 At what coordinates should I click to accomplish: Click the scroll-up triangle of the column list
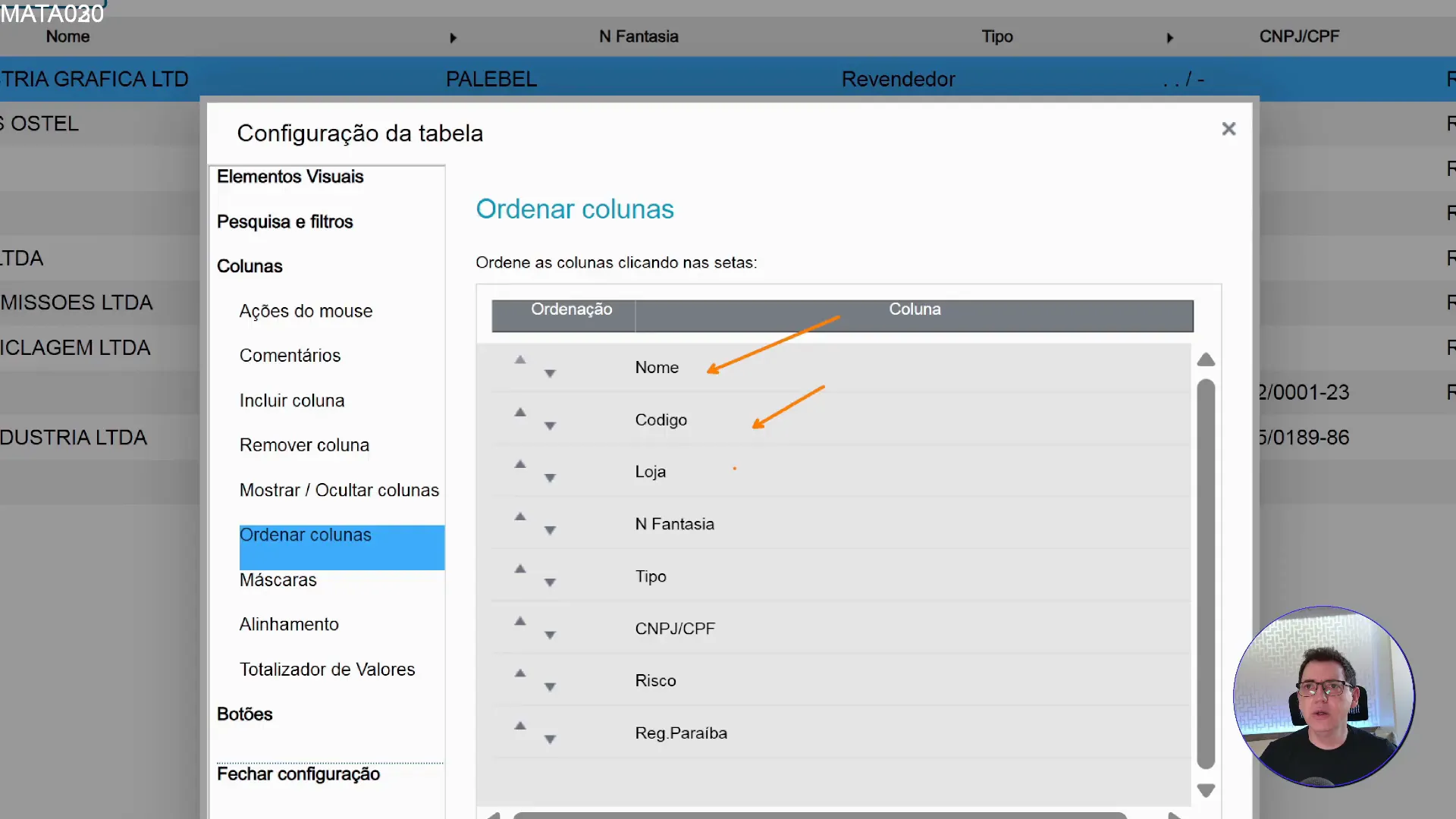coord(1206,359)
